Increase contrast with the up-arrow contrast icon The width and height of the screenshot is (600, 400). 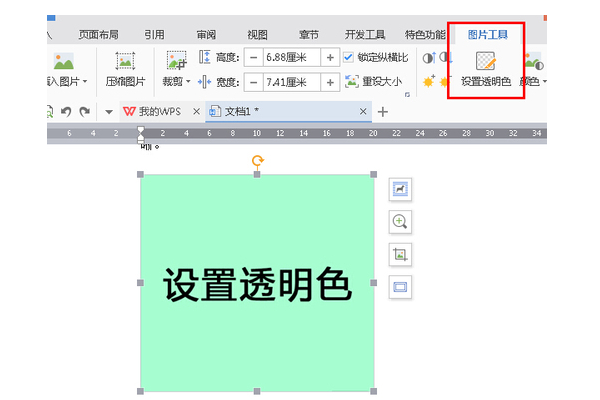[429, 58]
